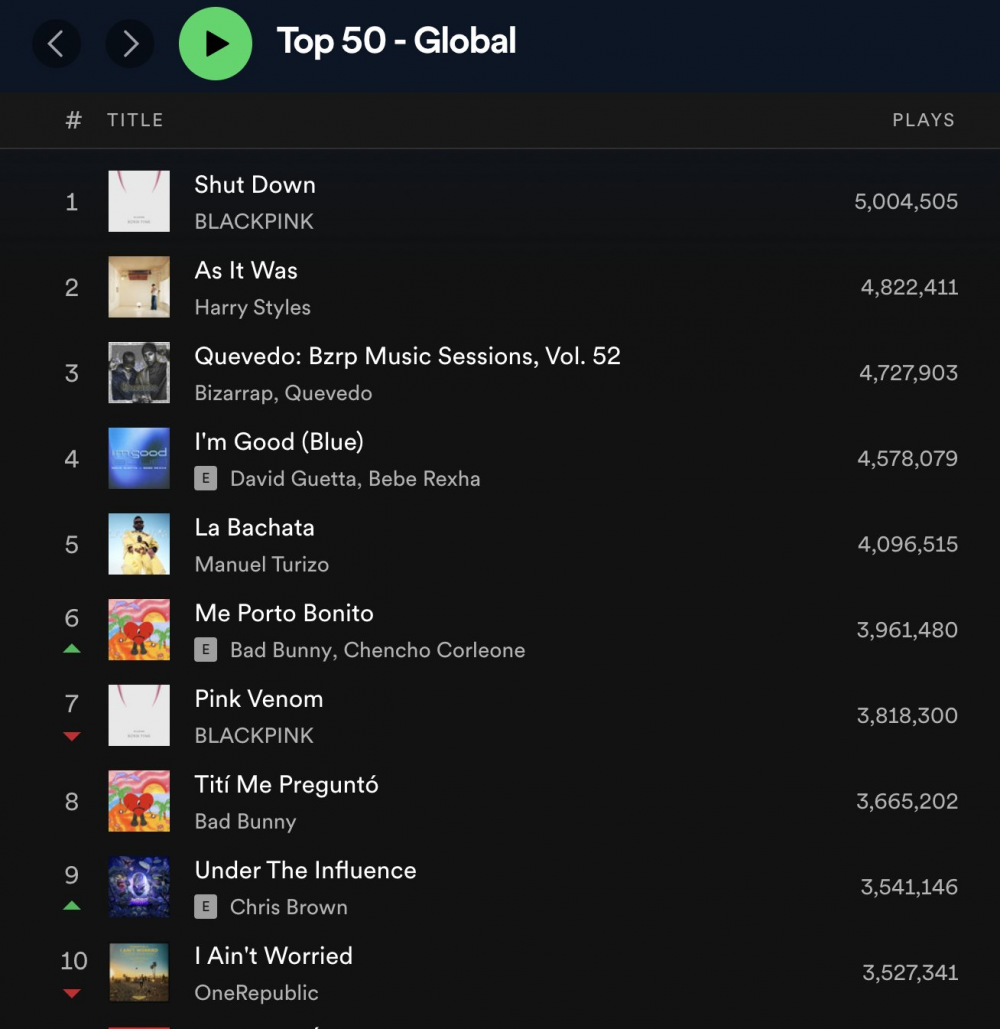
Task: Click rank number 4 for I'm Good (Blue)
Action: (72, 459)
